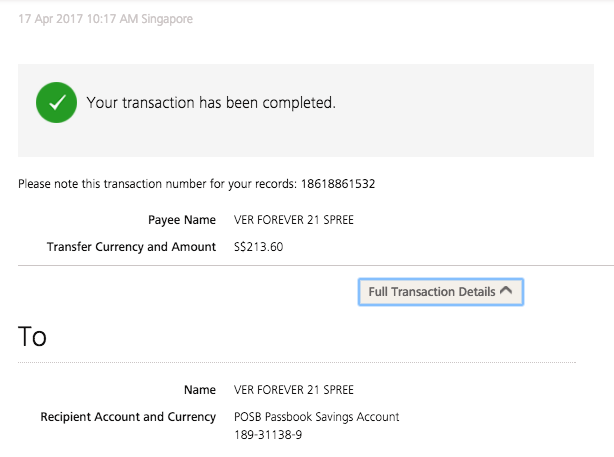
Task: Click recipient name VER FOREVER 21 SPREE under To
Action: pyautogui.click(x=294, y=390)
